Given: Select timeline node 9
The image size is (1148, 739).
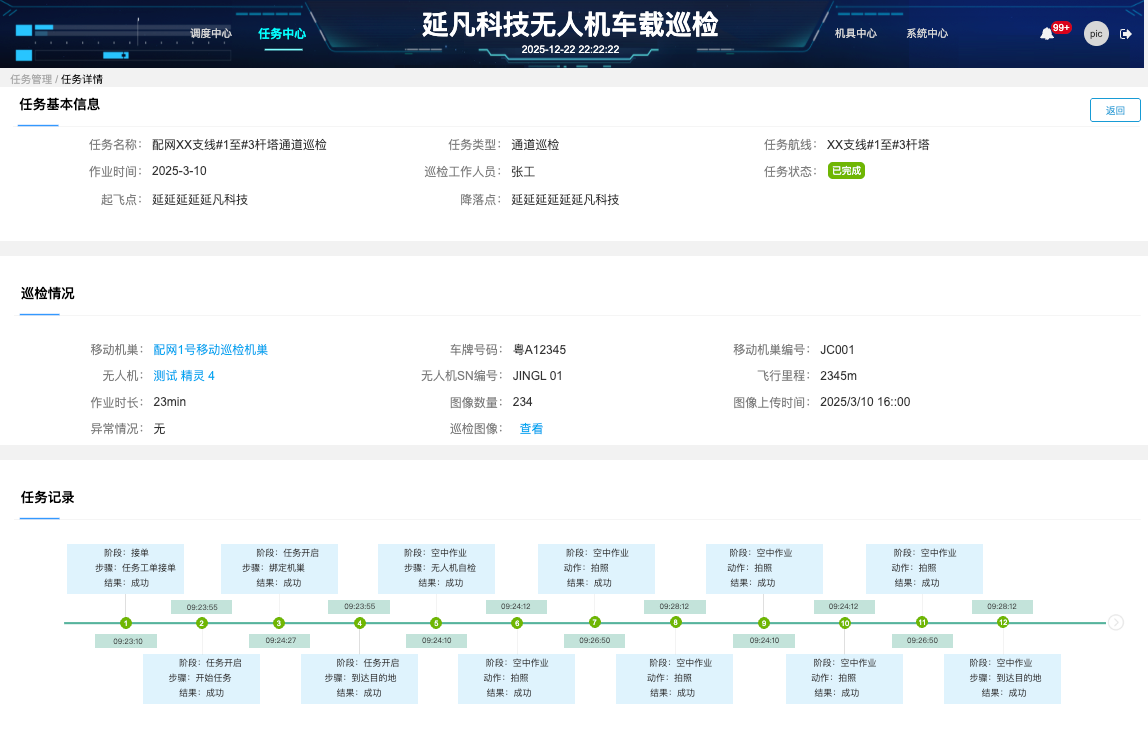Looking at the screenshot, I should click(x=764, y=623).
